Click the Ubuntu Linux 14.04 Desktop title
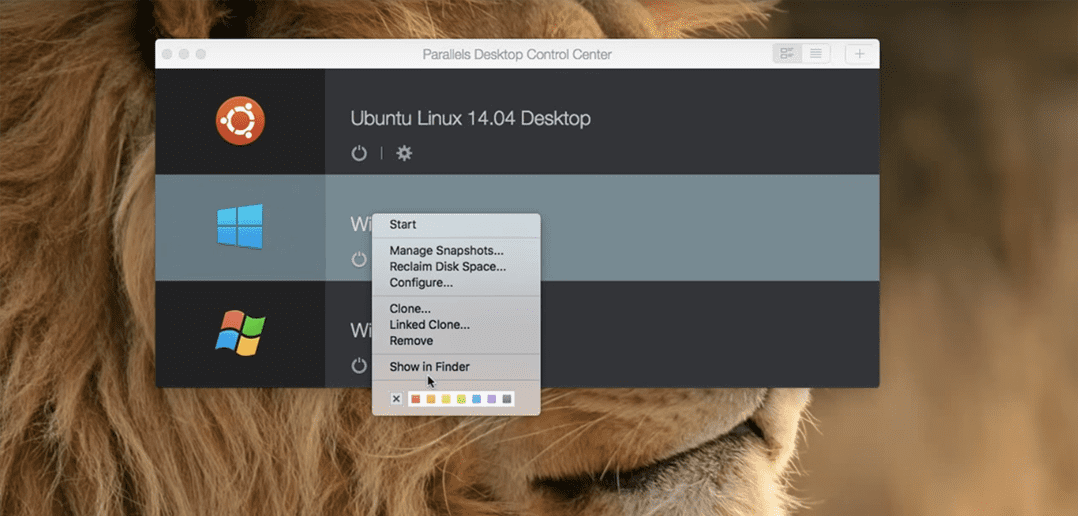1078x516 pixels. pyautogui.click(x=470, y=118)
